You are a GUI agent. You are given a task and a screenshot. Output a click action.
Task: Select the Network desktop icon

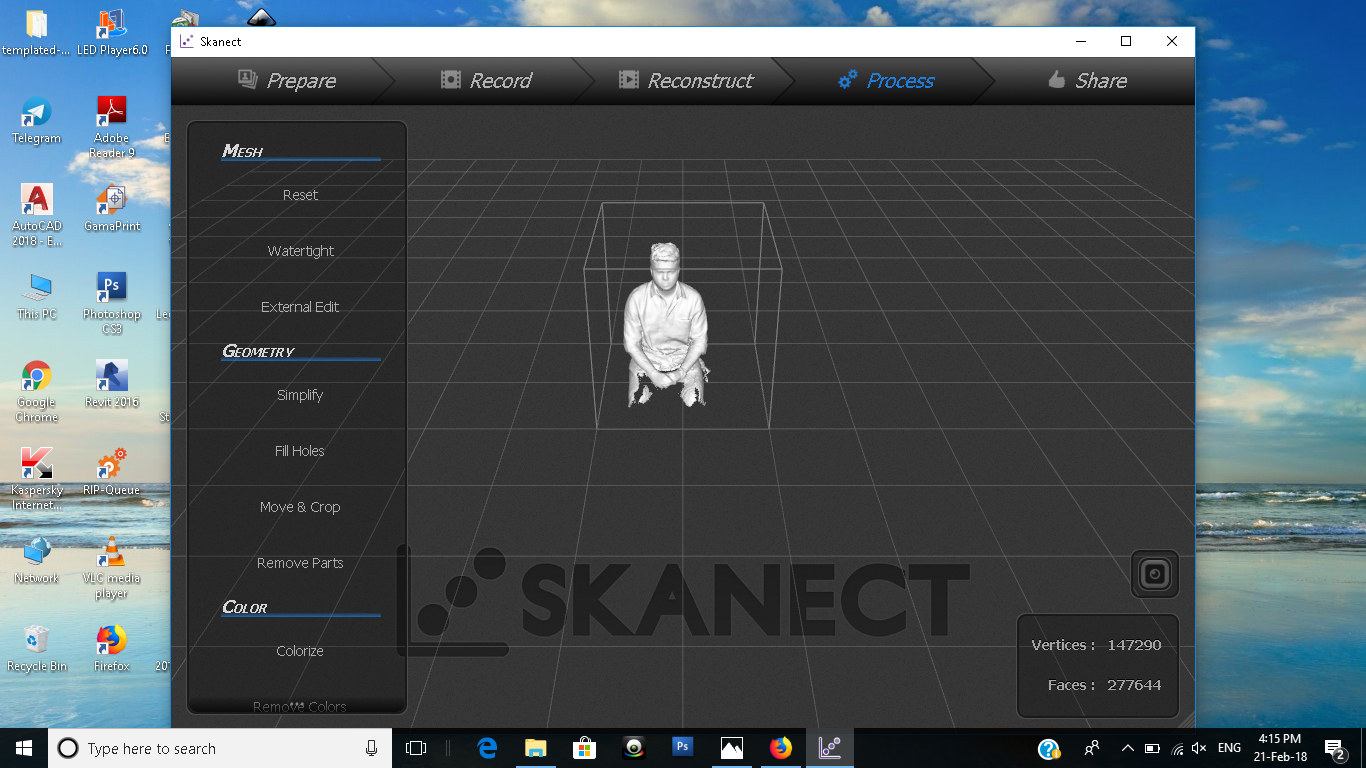(37, 561)
